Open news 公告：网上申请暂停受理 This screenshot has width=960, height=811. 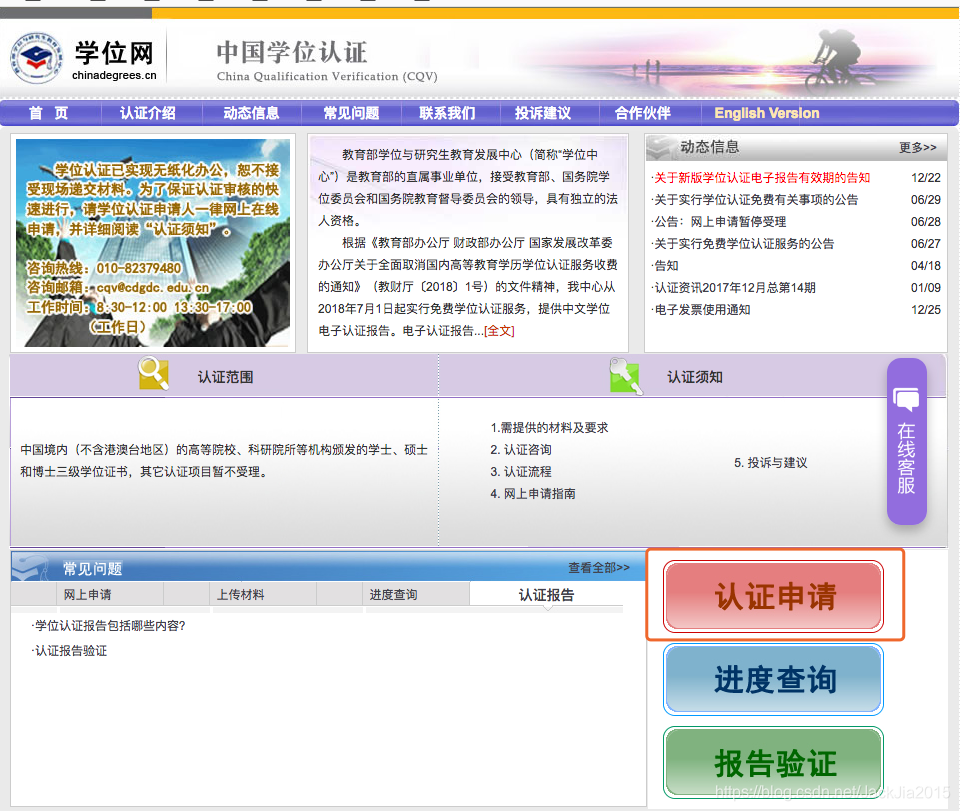[x=719, y=222]
